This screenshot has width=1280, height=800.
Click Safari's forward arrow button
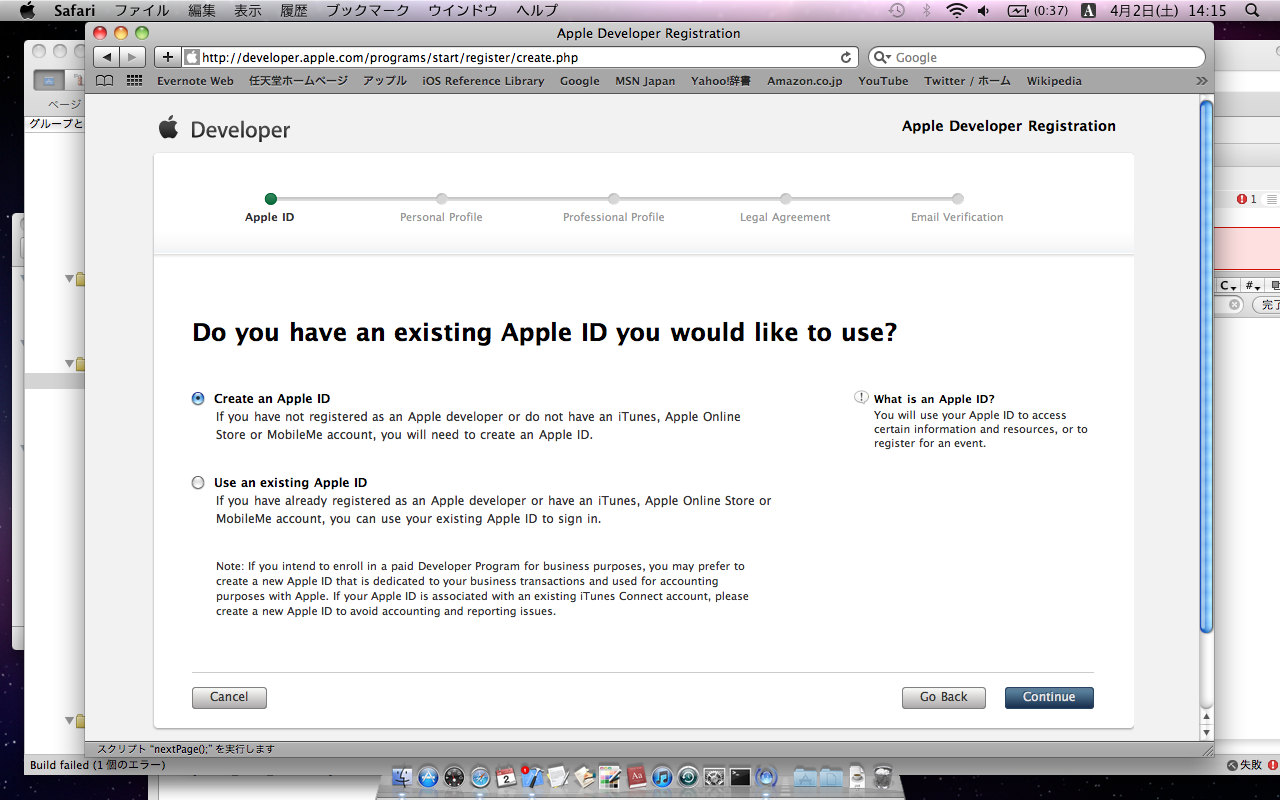click(x=132, y=58)
